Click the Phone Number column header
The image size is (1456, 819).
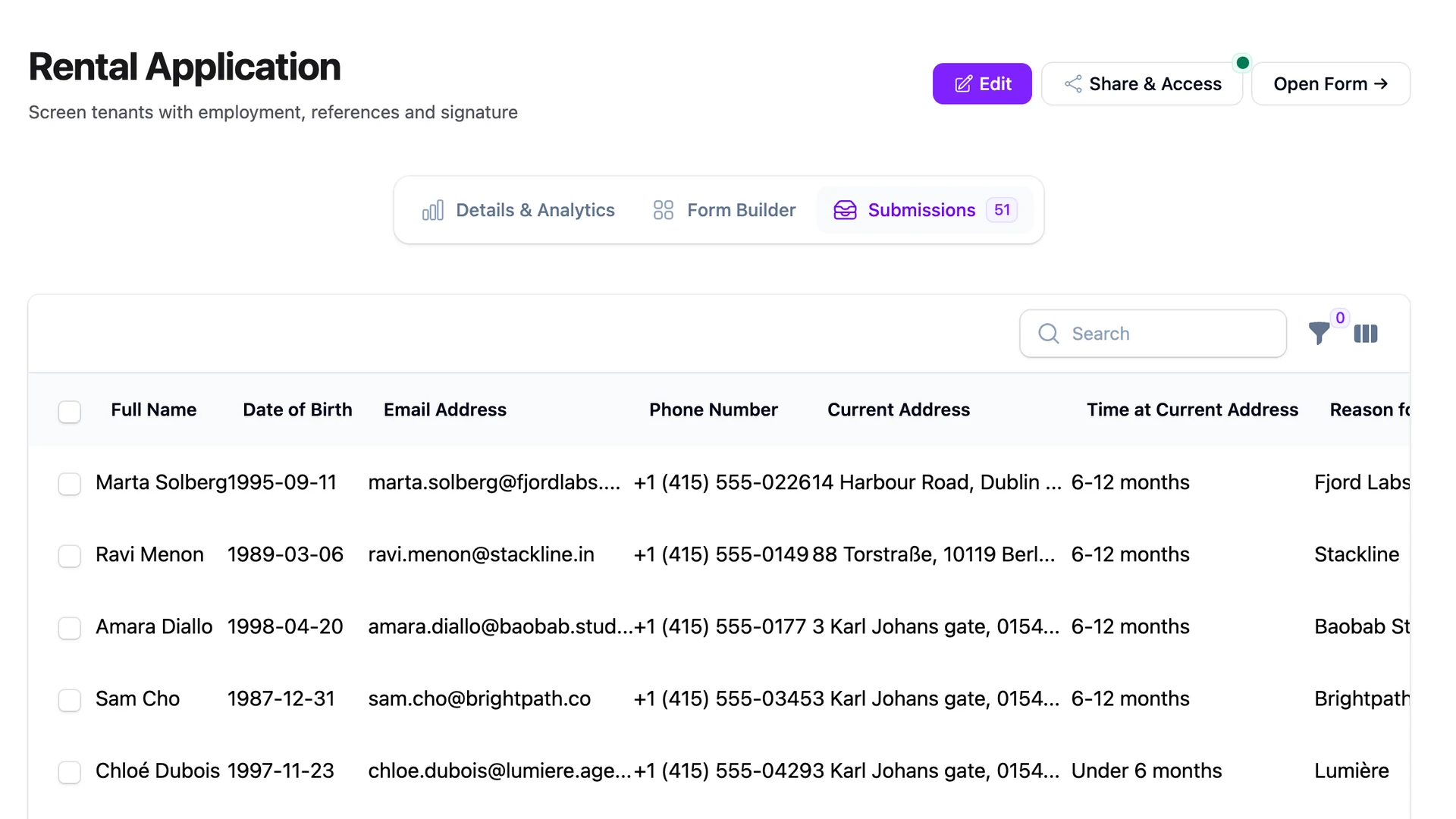tap(713, 409)
